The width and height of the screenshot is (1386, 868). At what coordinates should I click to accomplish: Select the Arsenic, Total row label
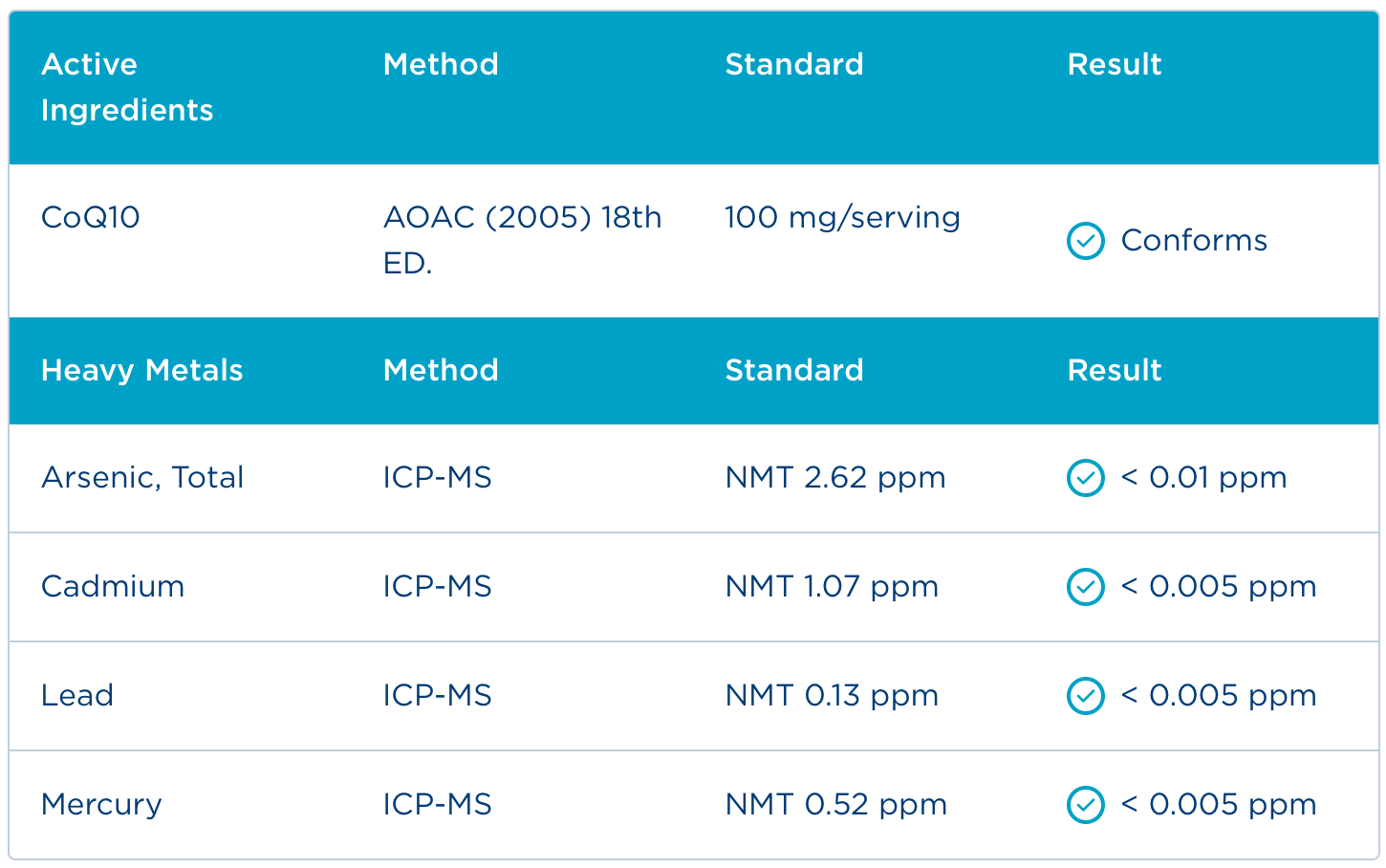coord(142,477)
